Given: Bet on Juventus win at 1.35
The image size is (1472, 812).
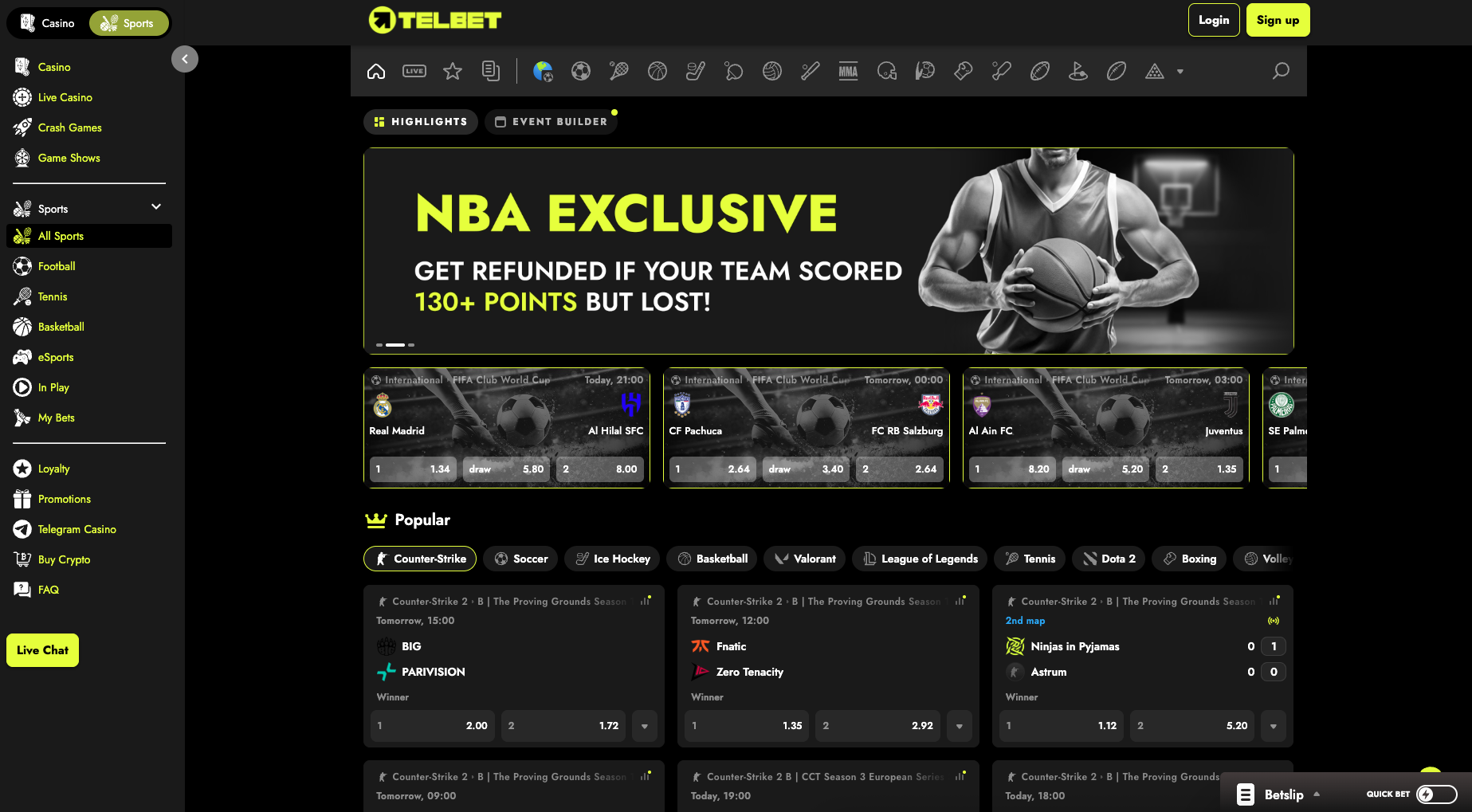Looking at the screenshot, I should 1199,469.
